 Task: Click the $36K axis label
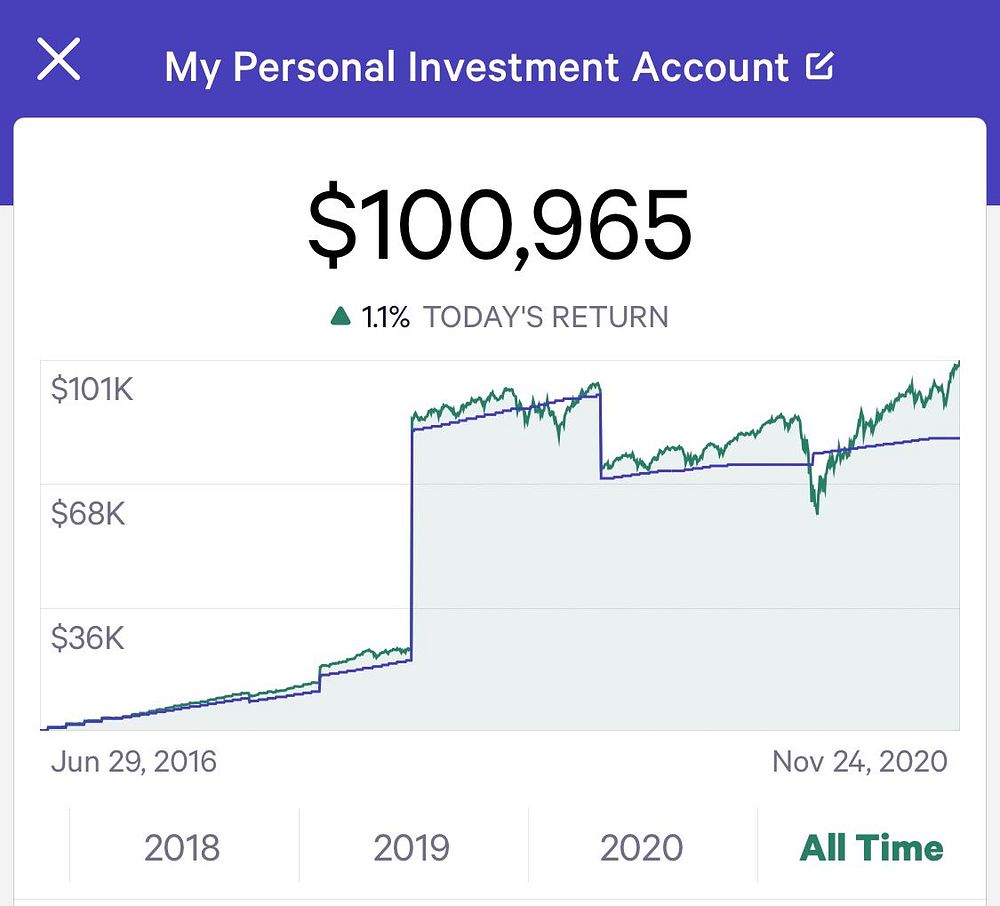pos(88,637)
